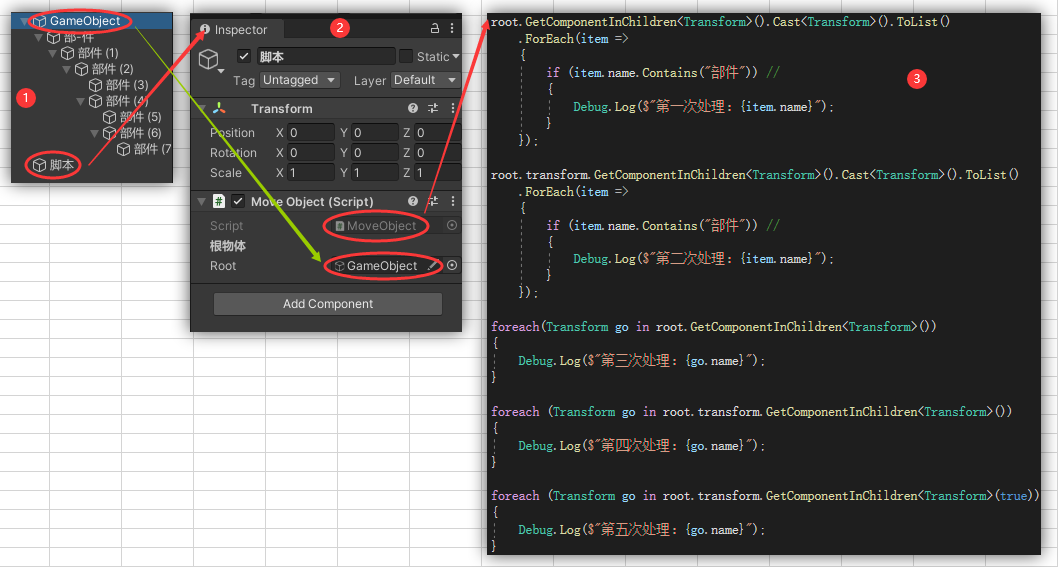The width and height of the screenshot is (1058, 567).
Task: Click the Transform component icon
Action: 219,108
